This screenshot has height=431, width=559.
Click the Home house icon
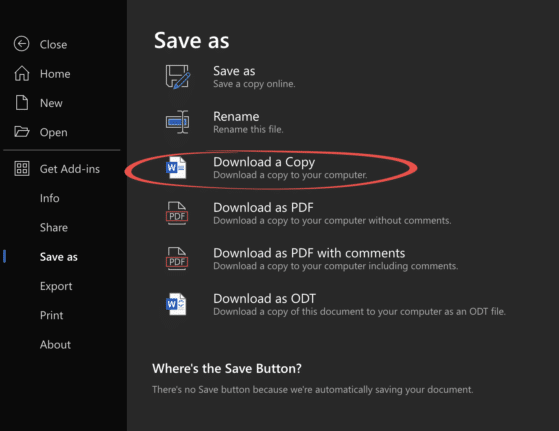coord(22,73)
